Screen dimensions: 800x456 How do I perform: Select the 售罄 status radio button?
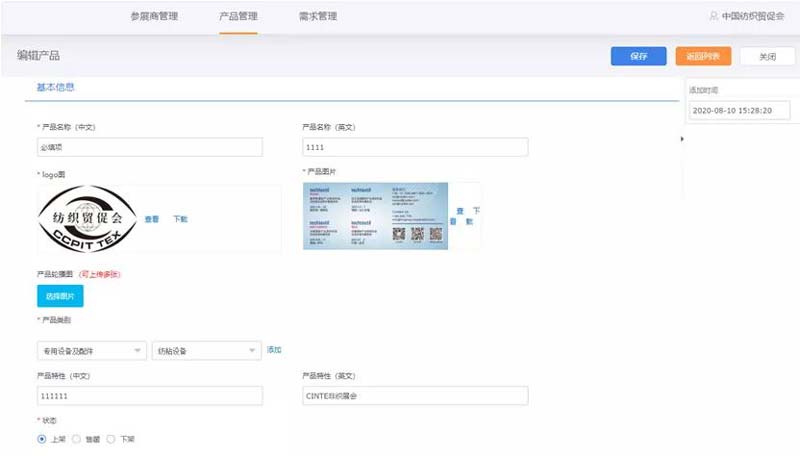(x=77, y=438)
